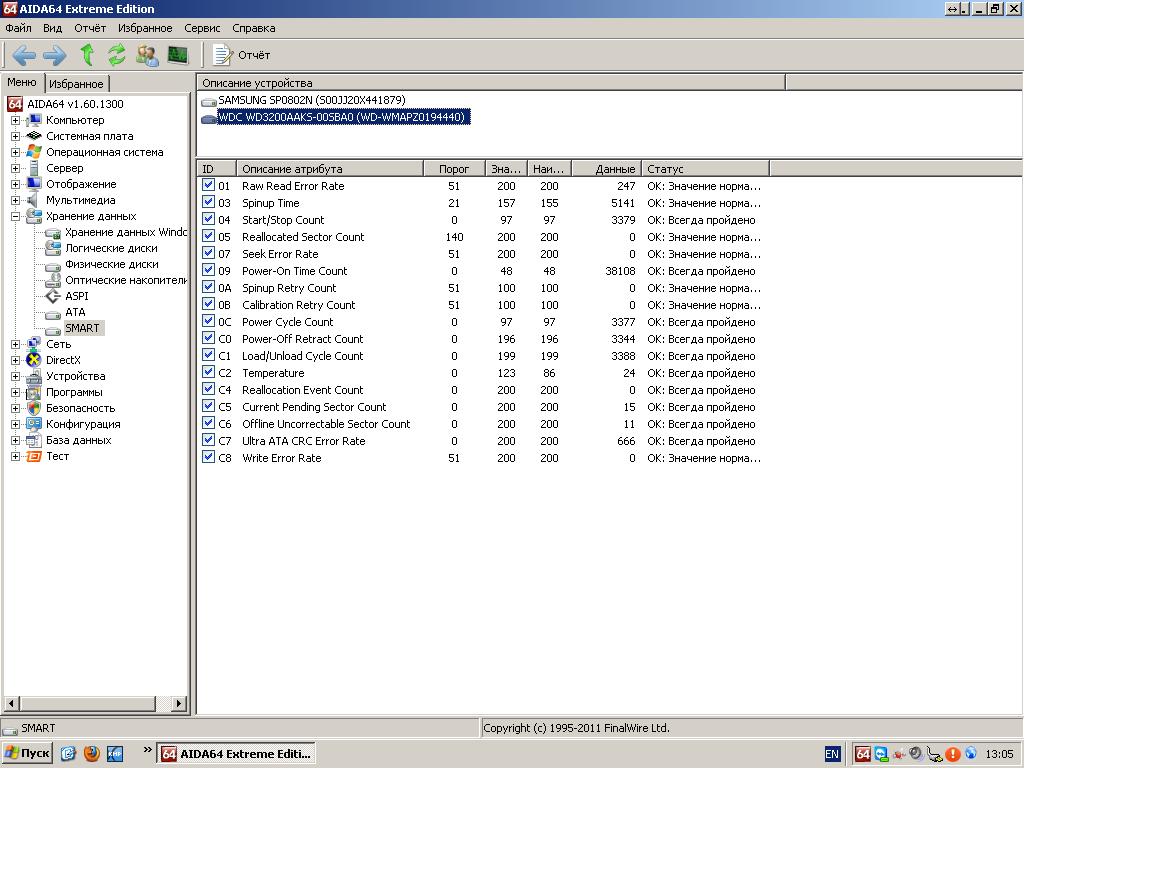Open the Справка menu
Viewport: 1174px width, 891px height.
pyautogui.click(x=254, y=28)
